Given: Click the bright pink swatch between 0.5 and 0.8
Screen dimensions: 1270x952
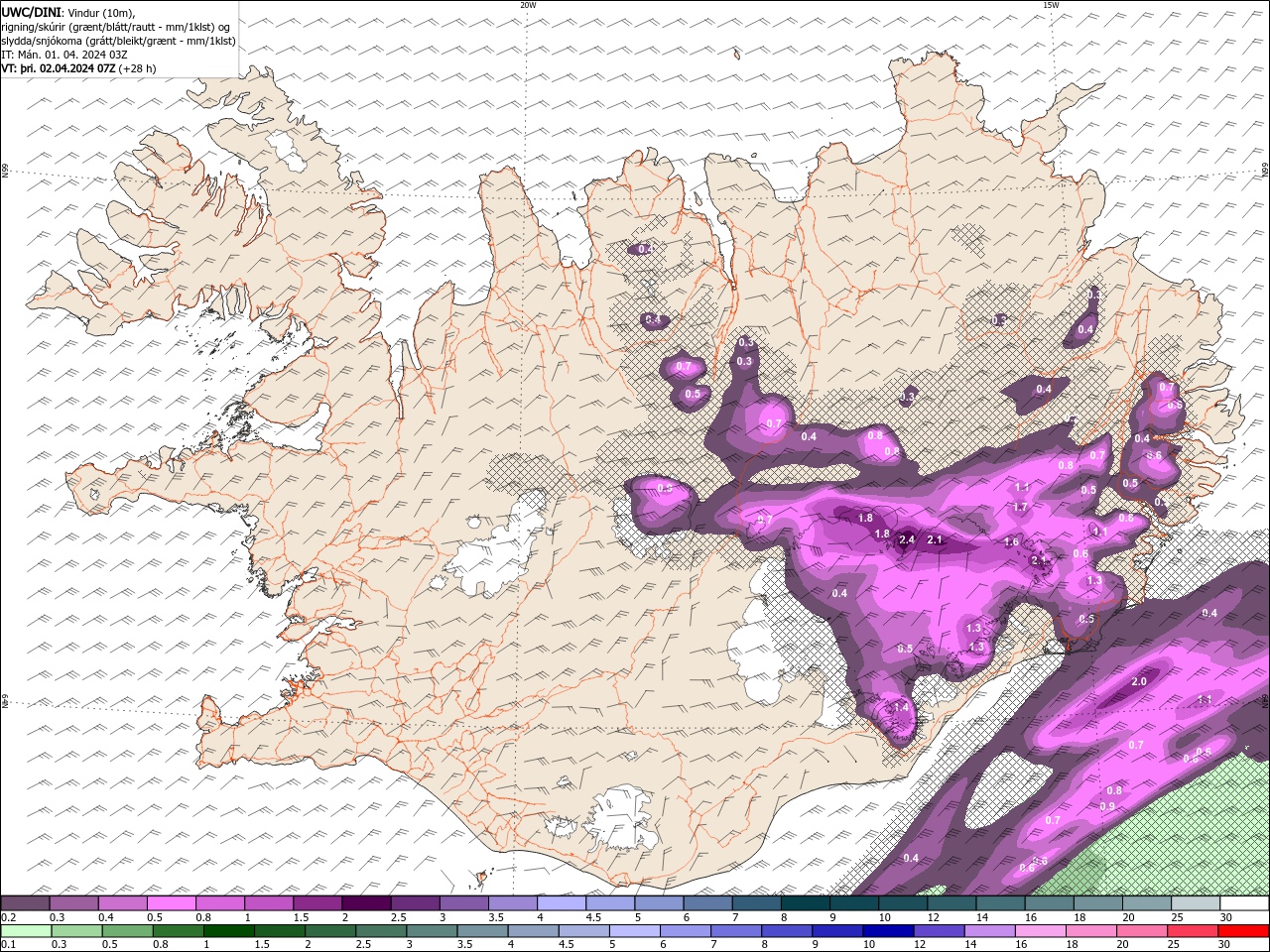Looking at the screenshot, I should pos(172,903).
